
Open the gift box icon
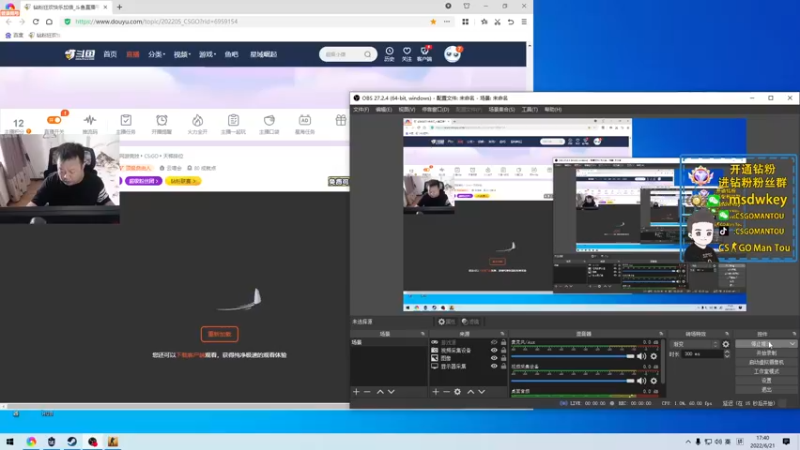tap(341, 120)
